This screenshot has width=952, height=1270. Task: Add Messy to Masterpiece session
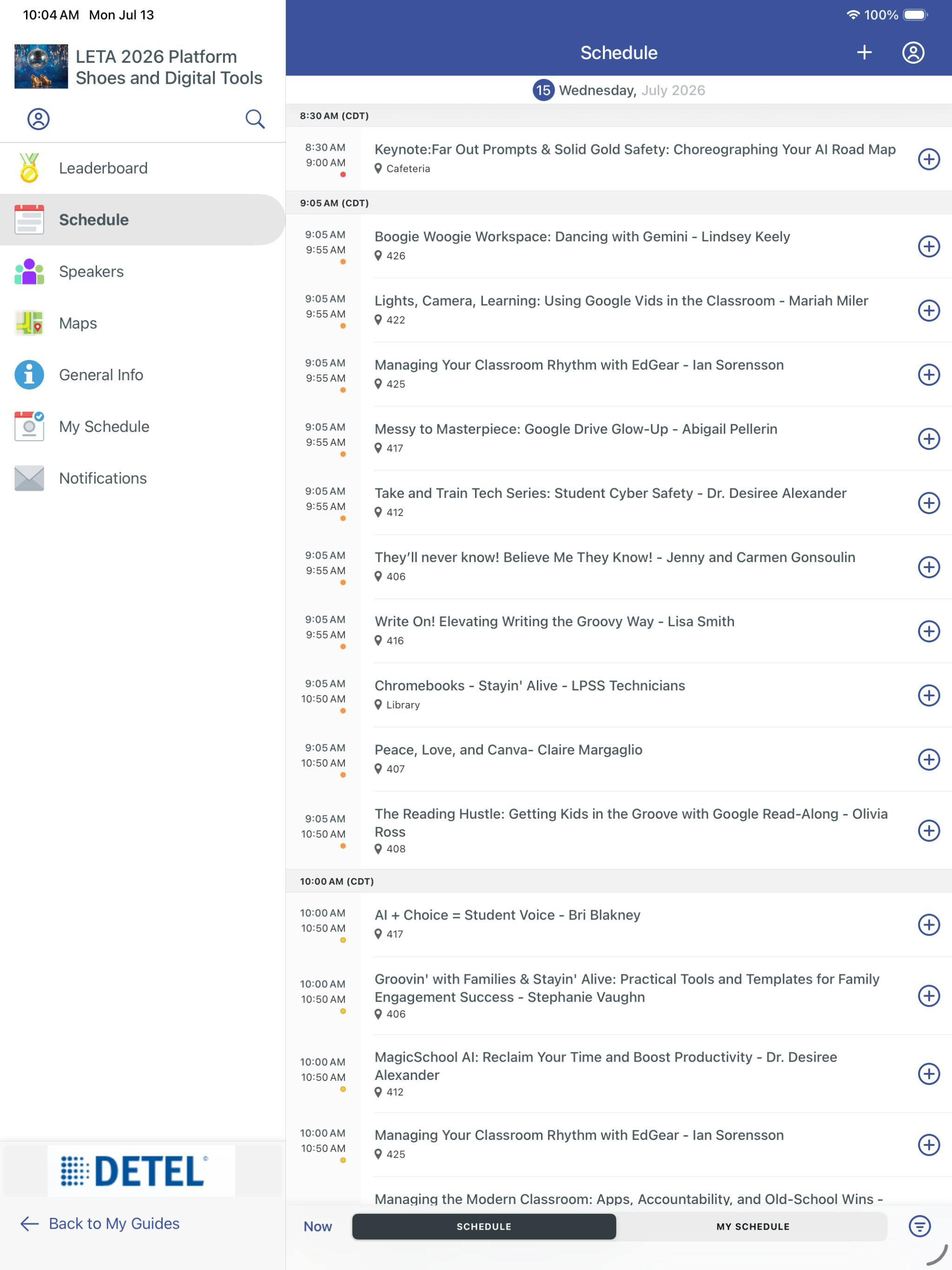pyautogui.click(x=928, y=439)
